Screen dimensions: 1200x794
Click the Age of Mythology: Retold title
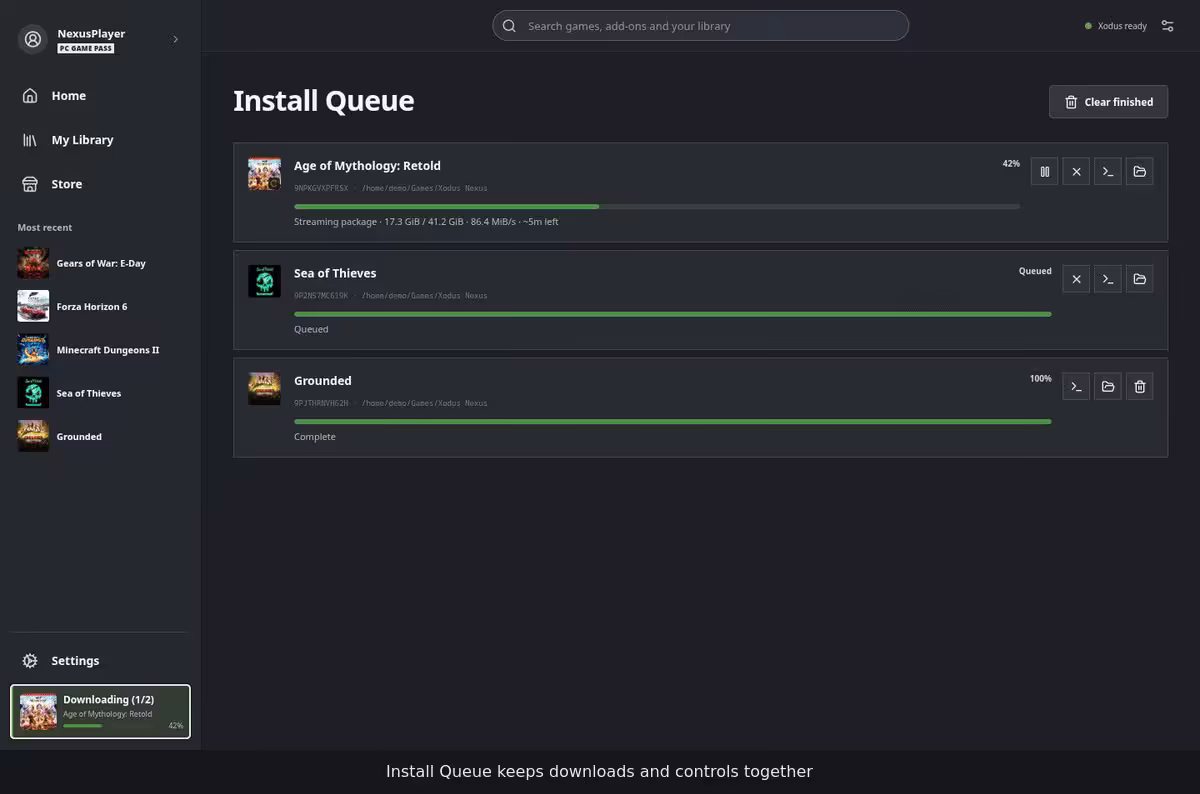tap(367, 166)
